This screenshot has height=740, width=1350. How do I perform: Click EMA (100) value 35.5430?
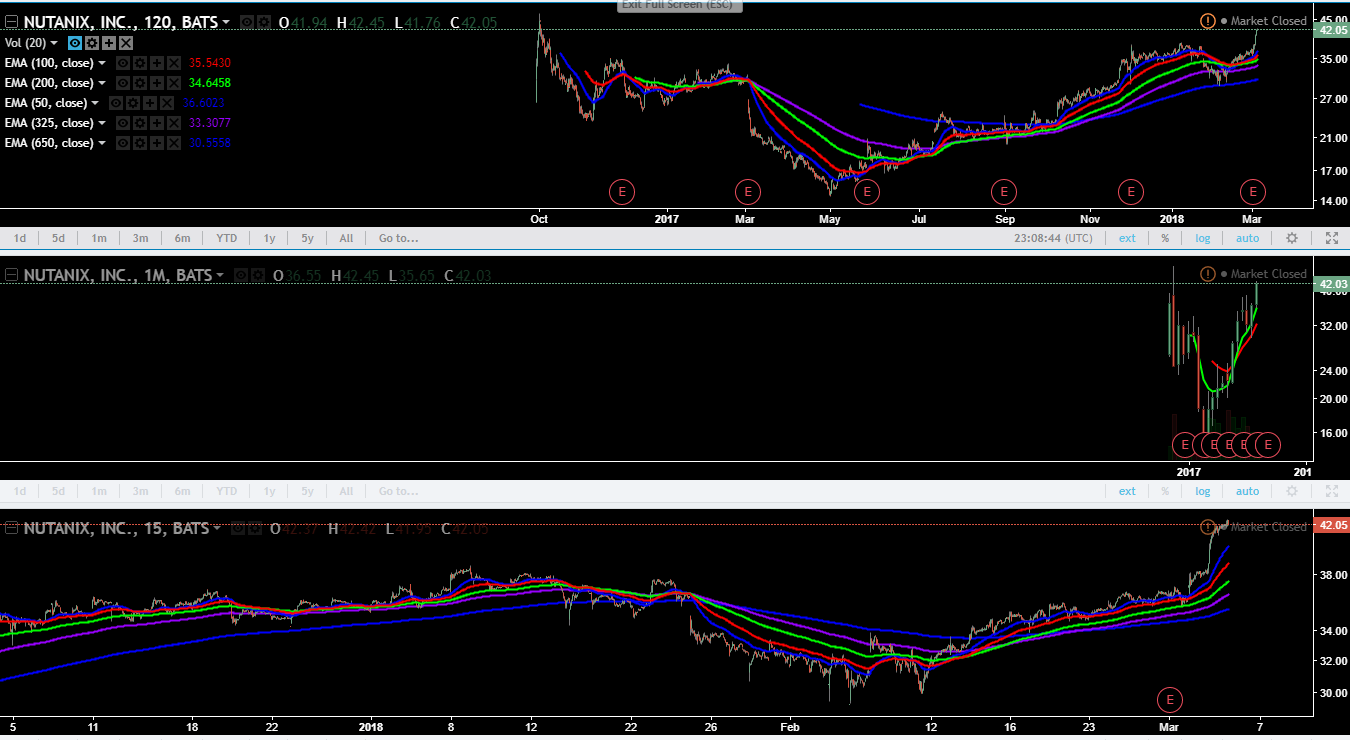click(x=210, y=63)
